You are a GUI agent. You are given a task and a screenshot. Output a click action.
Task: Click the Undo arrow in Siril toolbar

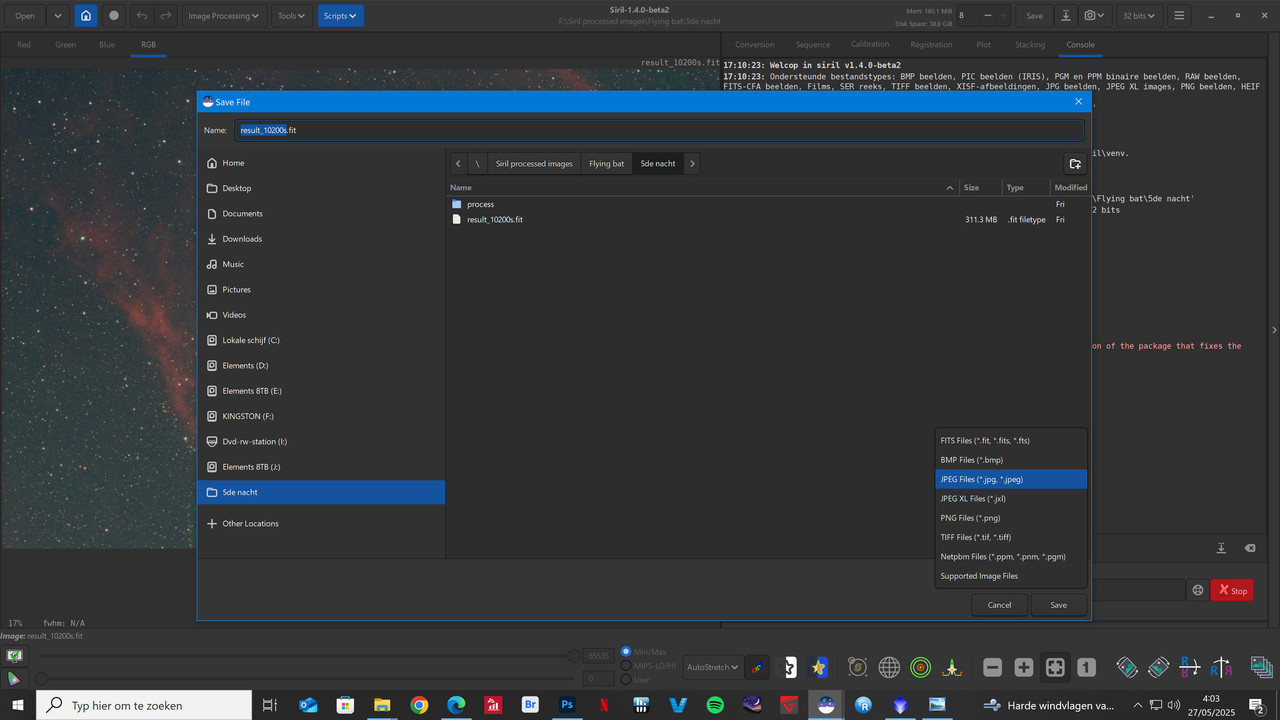click(142, 16)
